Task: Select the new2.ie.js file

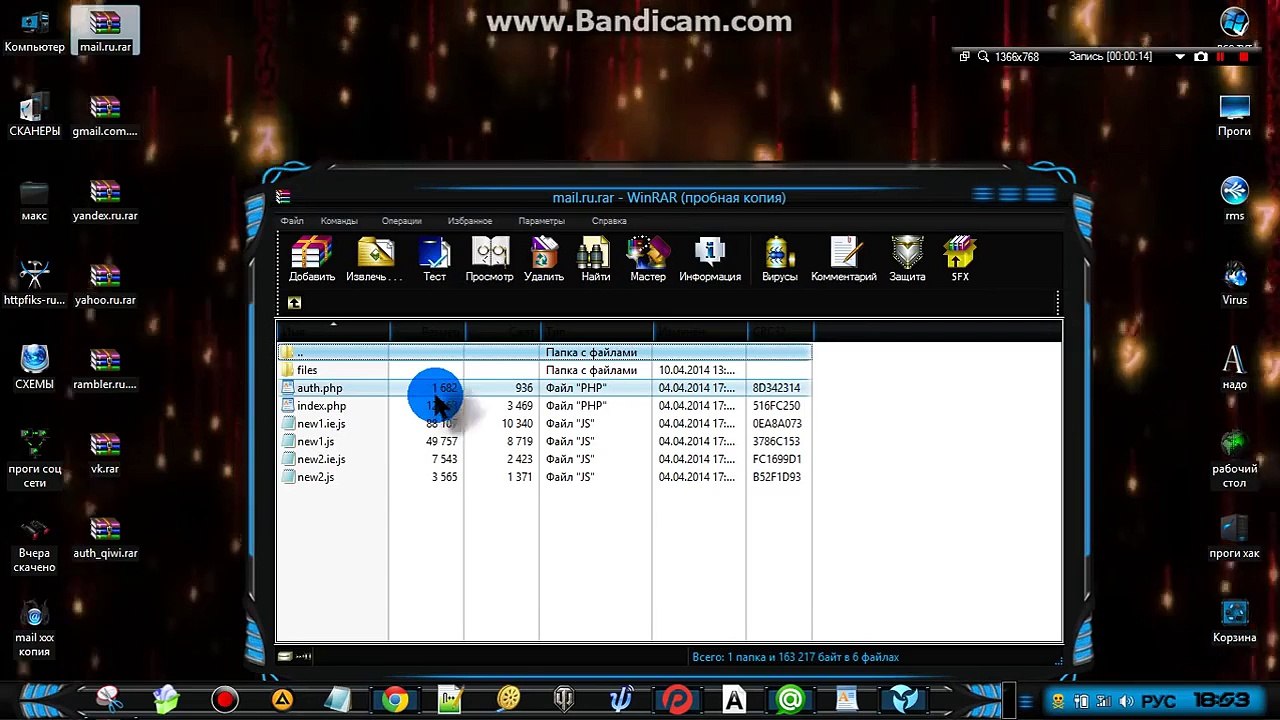Action: click(x=544, y=460)
